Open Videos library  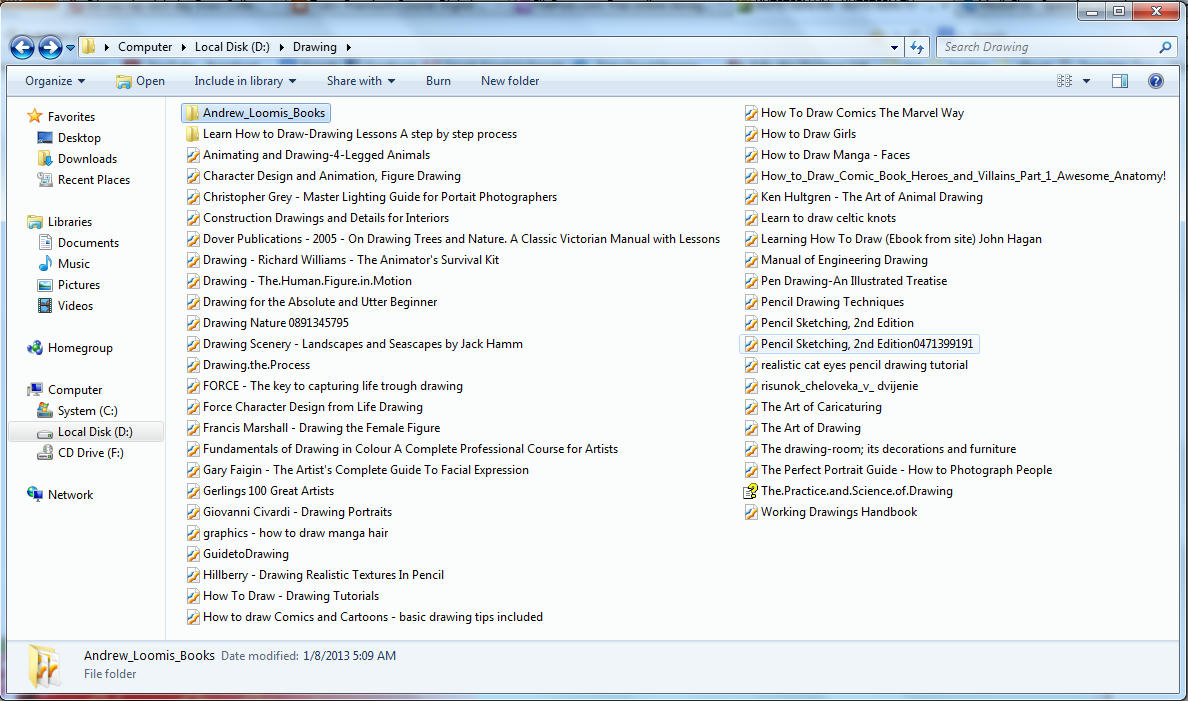tap(65, 306)
